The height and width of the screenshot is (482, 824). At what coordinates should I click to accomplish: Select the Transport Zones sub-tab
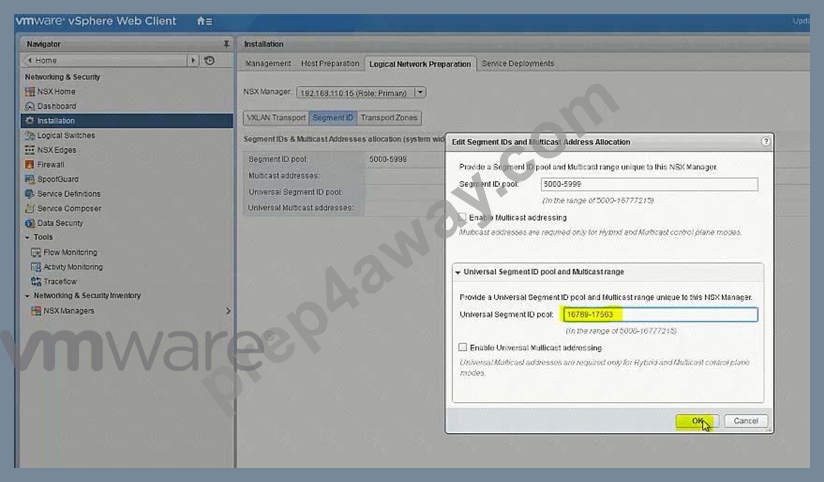tap(389, 118)
